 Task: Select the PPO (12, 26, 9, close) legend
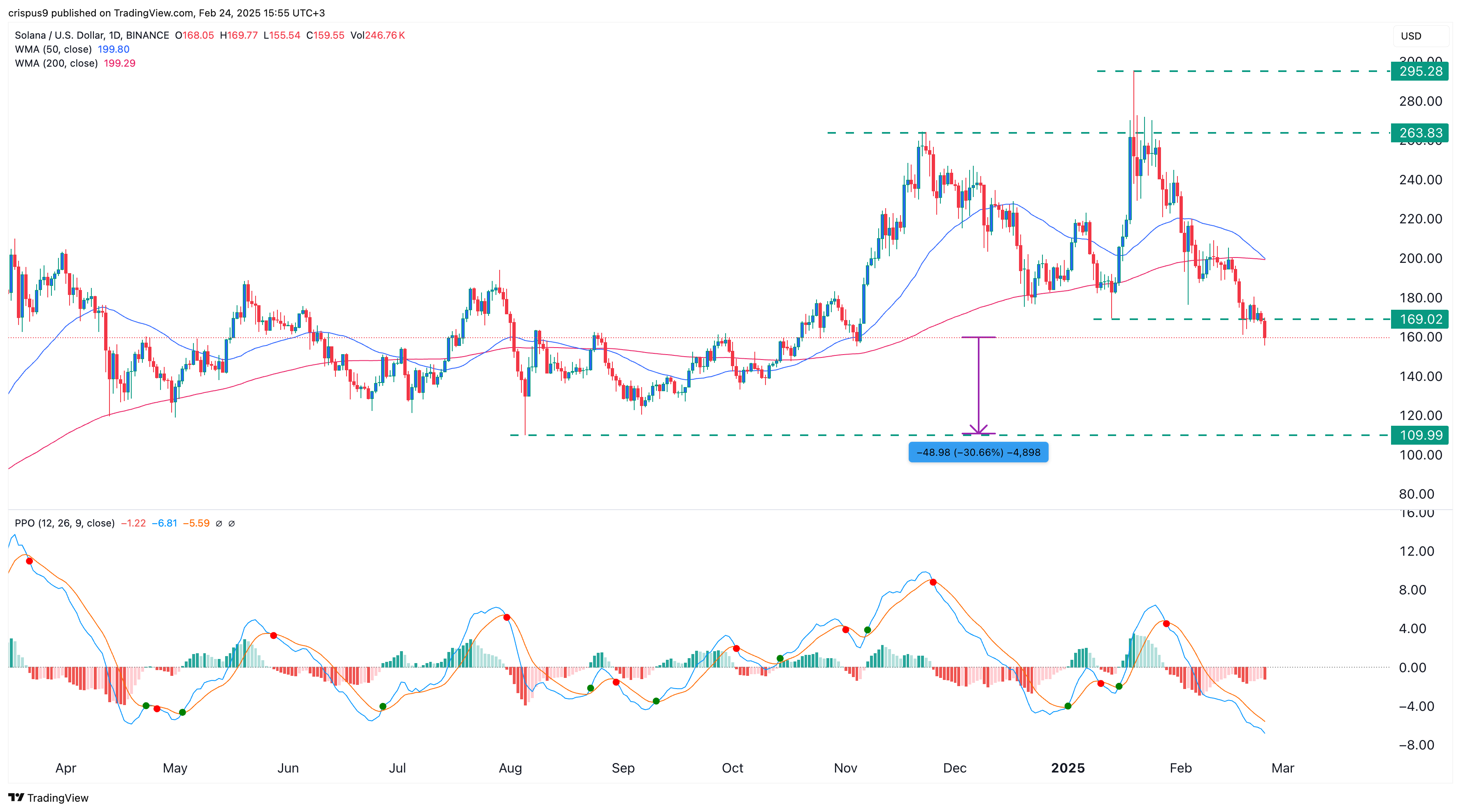65,523
